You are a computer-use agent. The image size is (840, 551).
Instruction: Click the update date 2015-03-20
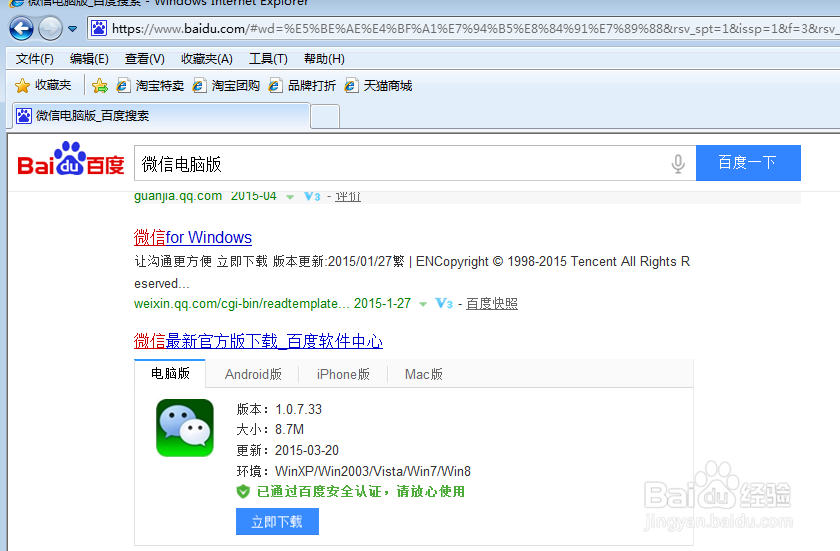pos(306,450)
